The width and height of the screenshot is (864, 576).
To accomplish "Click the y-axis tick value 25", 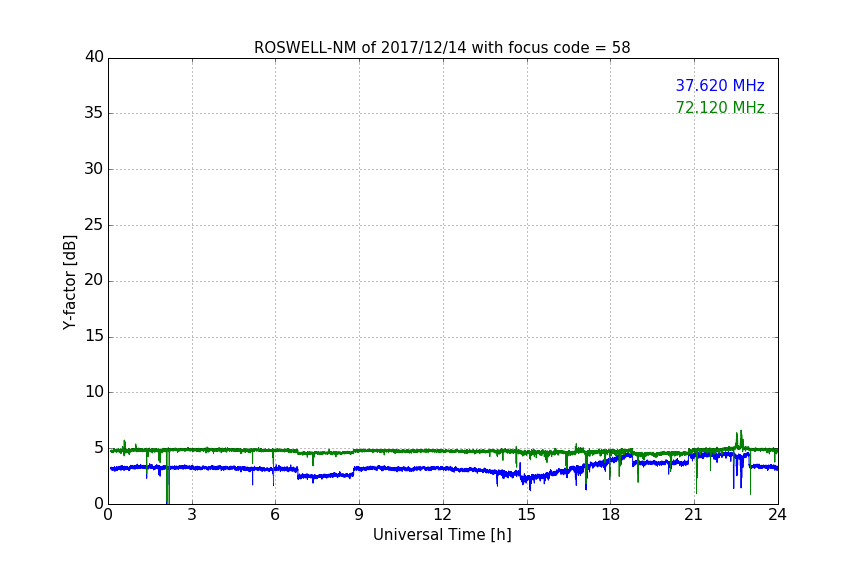I will [x=94, y=224].
